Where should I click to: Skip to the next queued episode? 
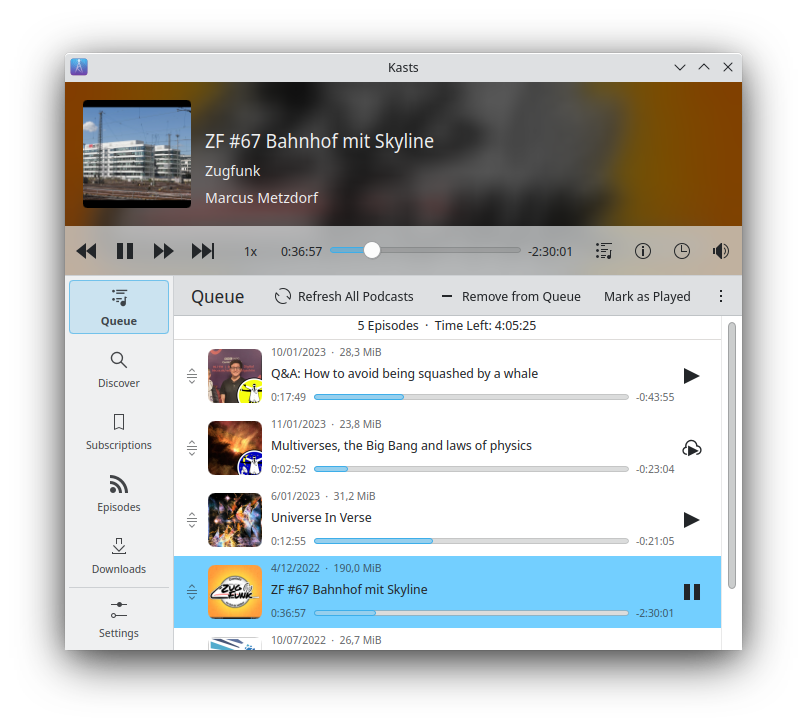pos(203,252)
